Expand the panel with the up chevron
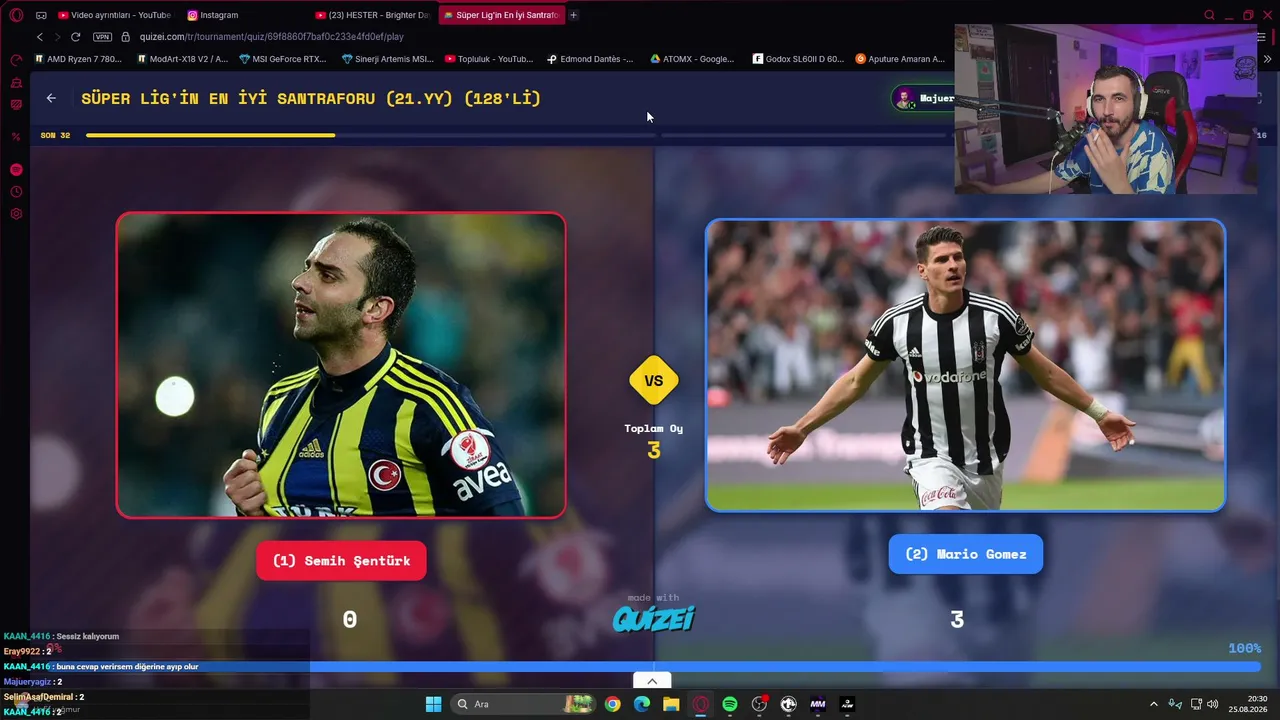 point(652,681)
